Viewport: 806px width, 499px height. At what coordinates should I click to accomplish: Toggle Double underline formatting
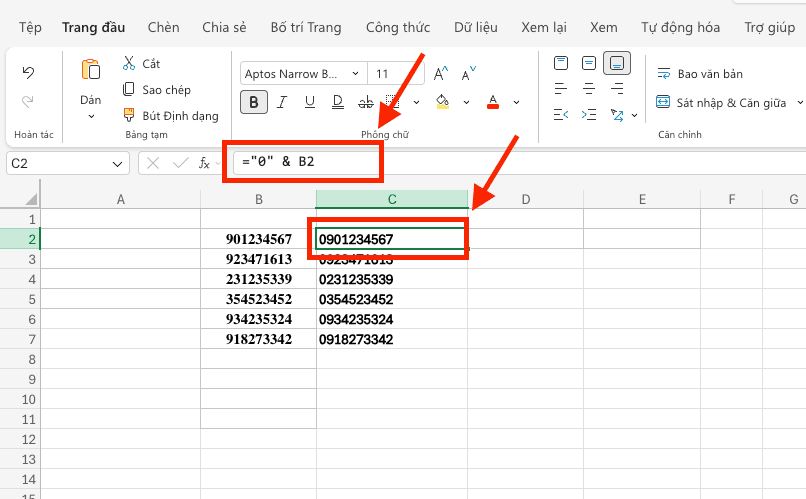point(338,102)
